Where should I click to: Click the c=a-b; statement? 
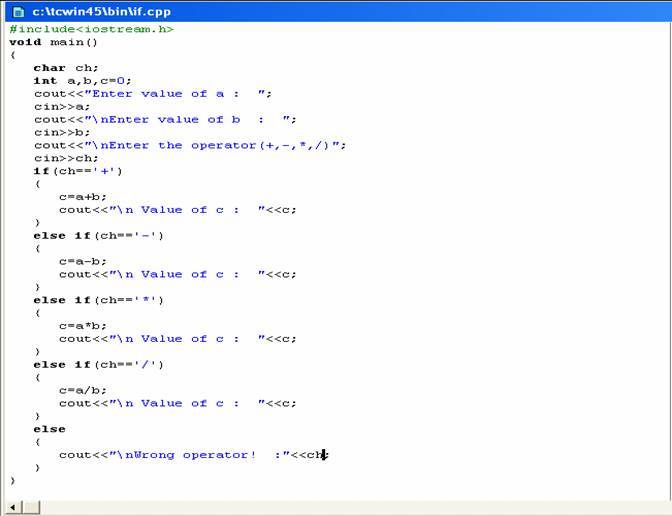(83, 261)
